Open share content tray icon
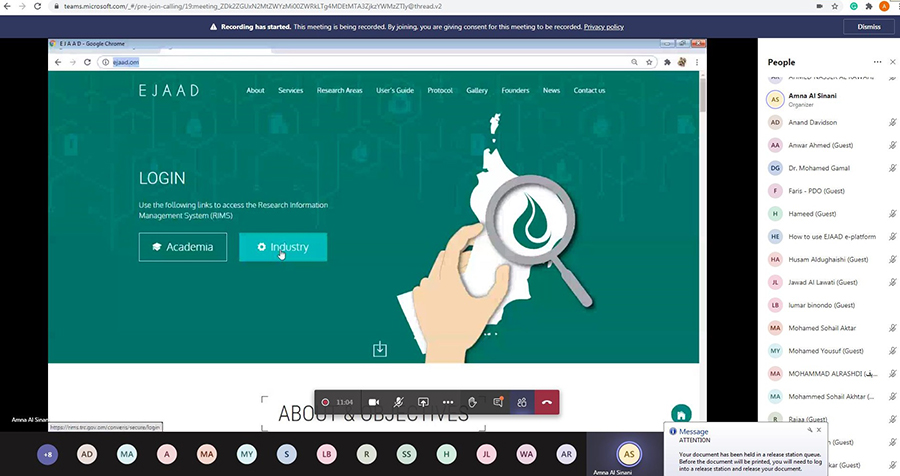The image size is (900, 476). 423,403
